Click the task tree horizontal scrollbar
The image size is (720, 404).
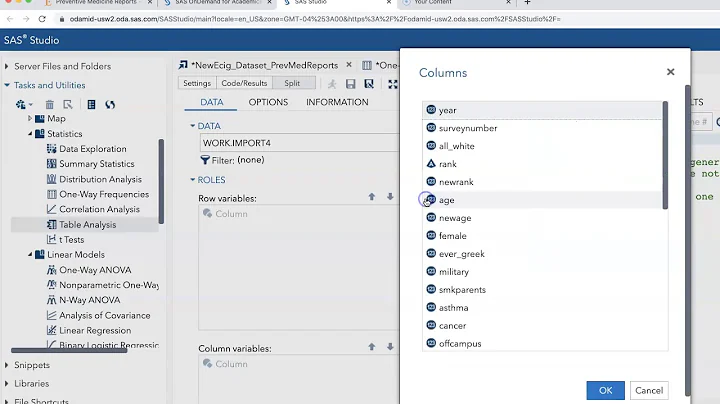click(69, 351)
